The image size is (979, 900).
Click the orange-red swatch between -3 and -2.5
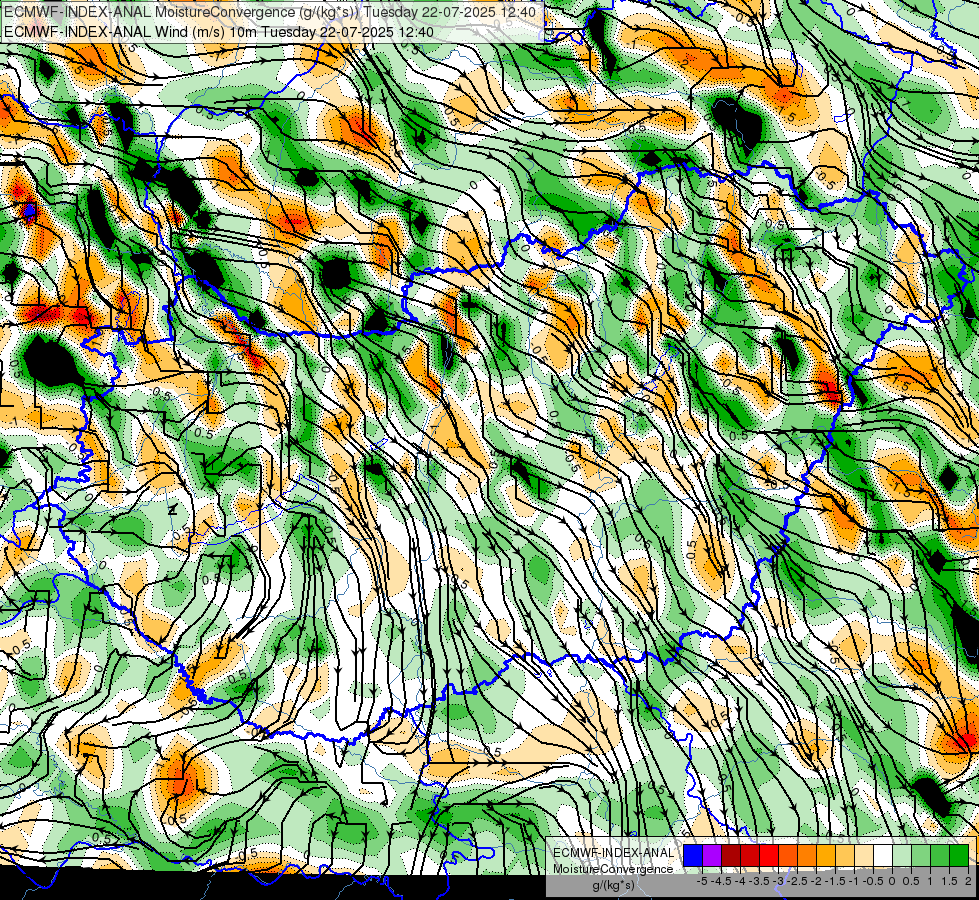(x=788, y=855)
